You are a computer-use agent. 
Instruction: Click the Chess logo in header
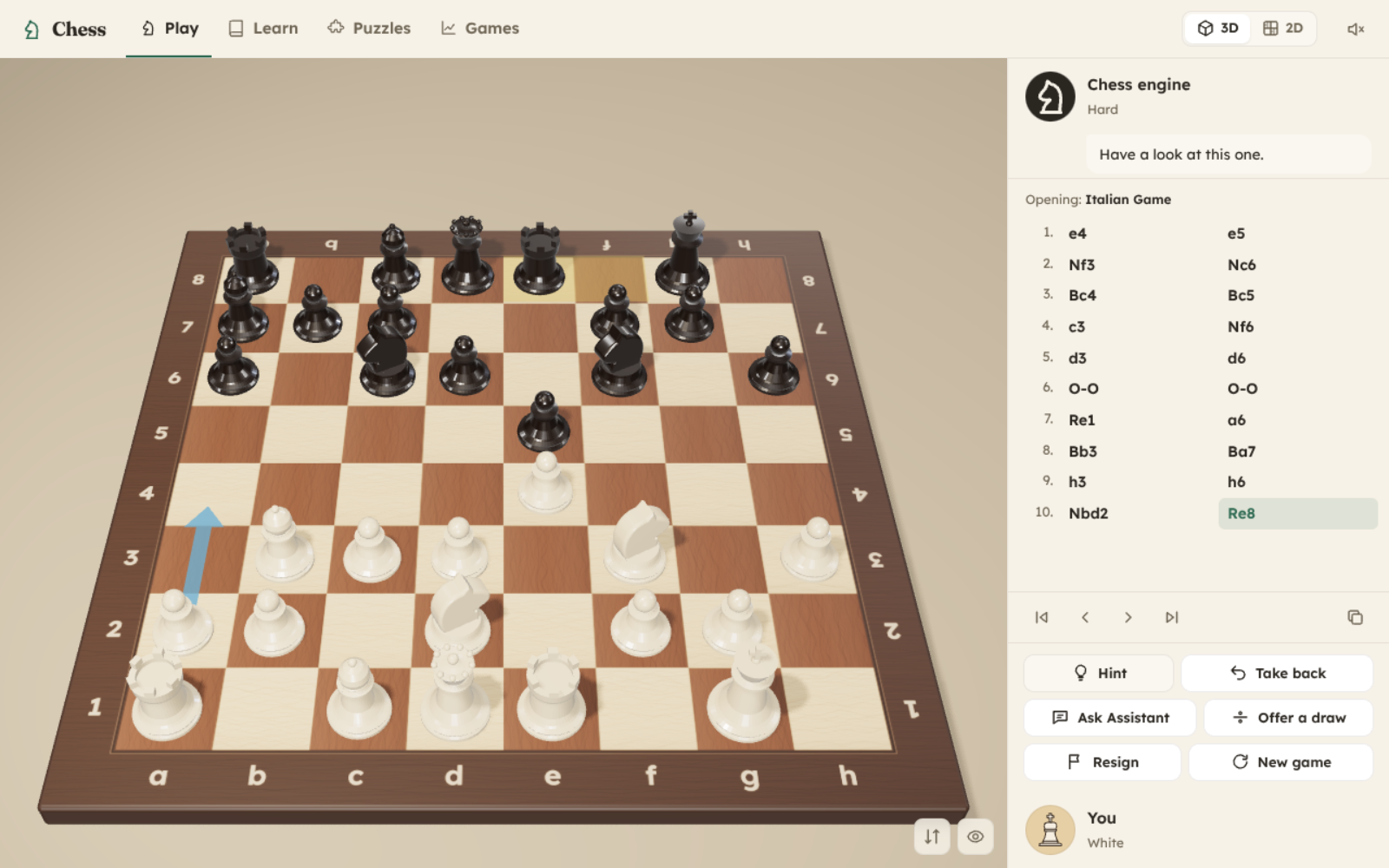(x=64, y=29)
